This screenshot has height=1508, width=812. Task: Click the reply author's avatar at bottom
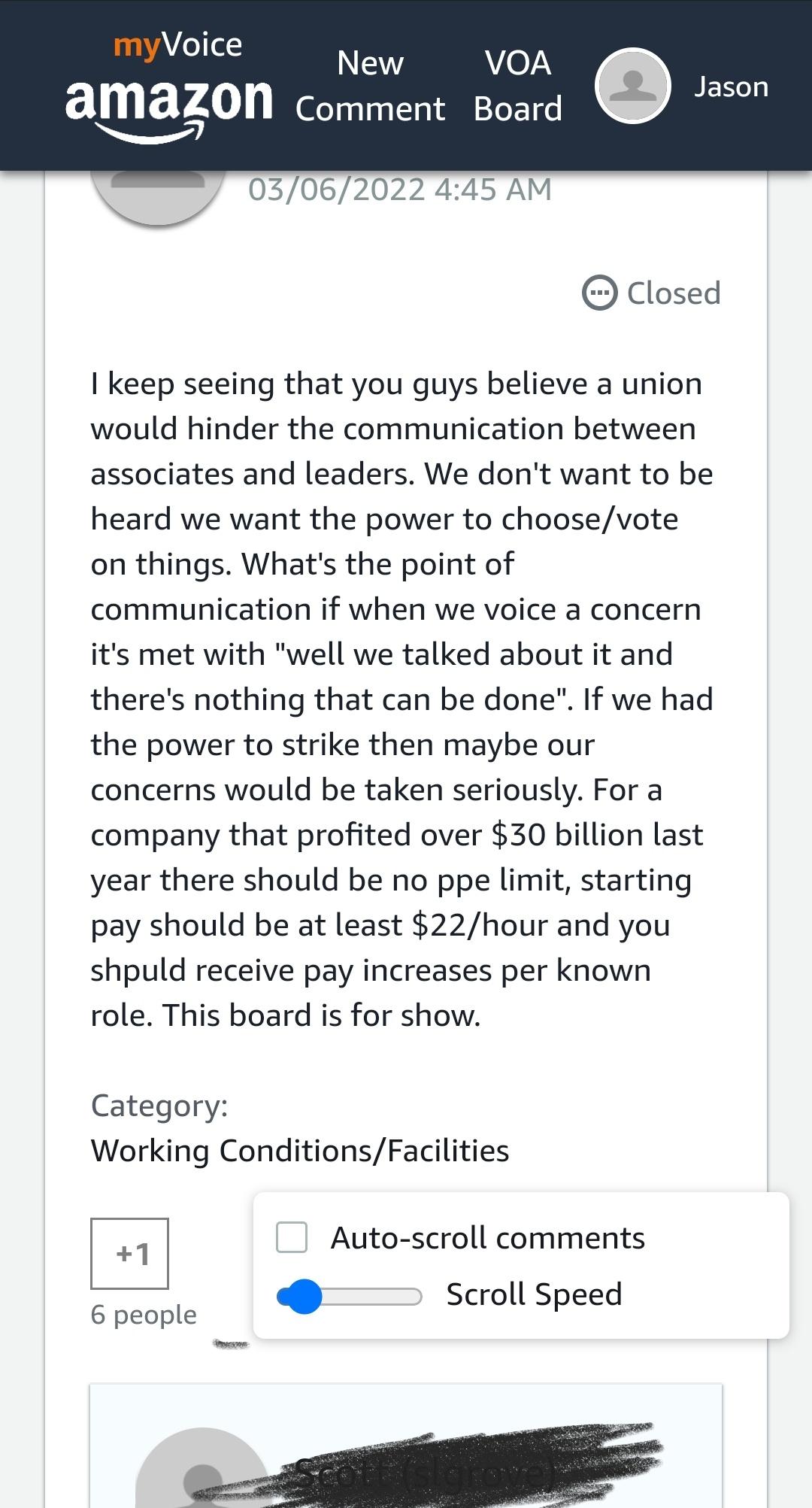pos(203,1470)
